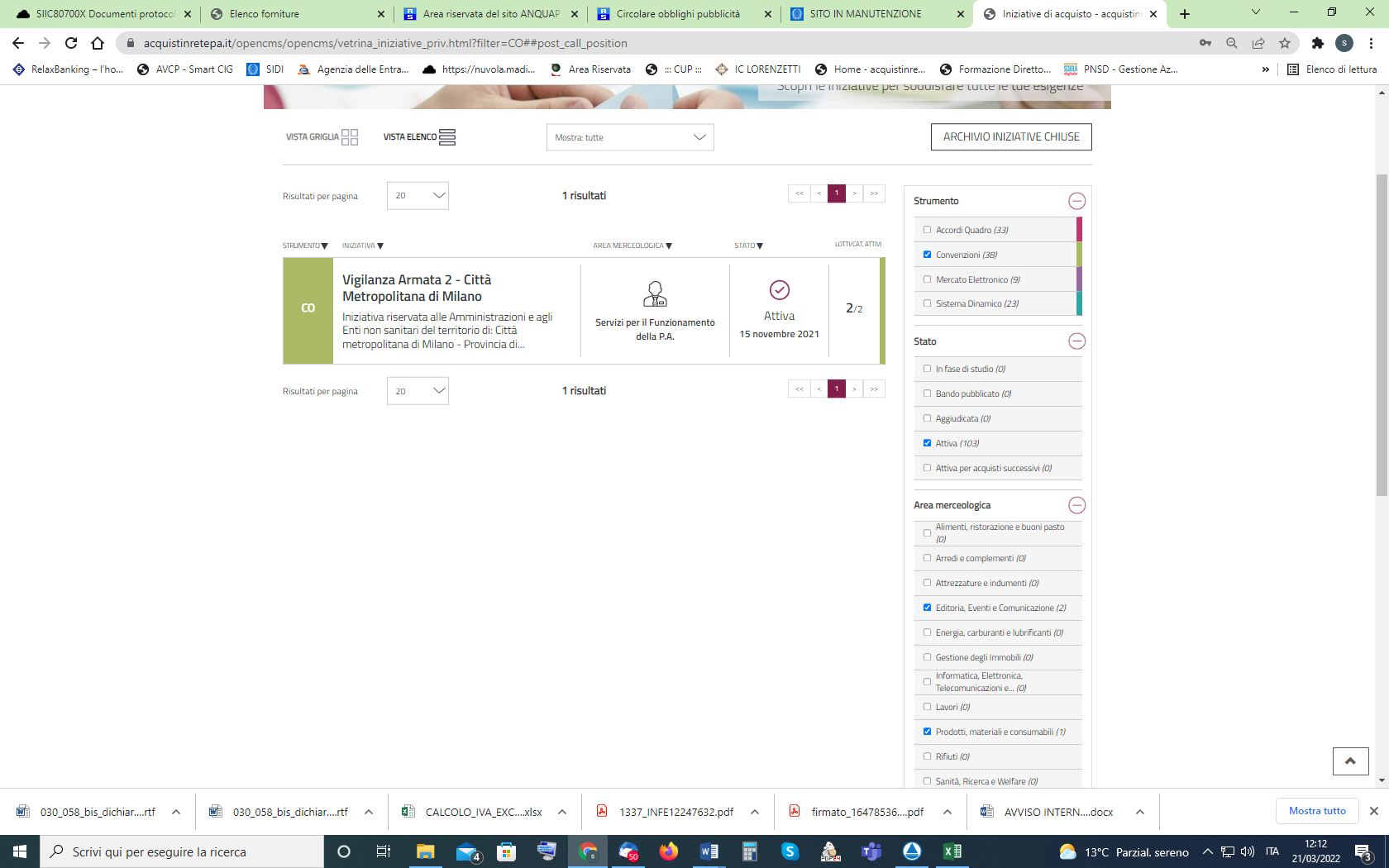Screen dimensions: 1389x868
Task: Open Vigilanza Armata 2 initiative link
Action: coord(417,288)
